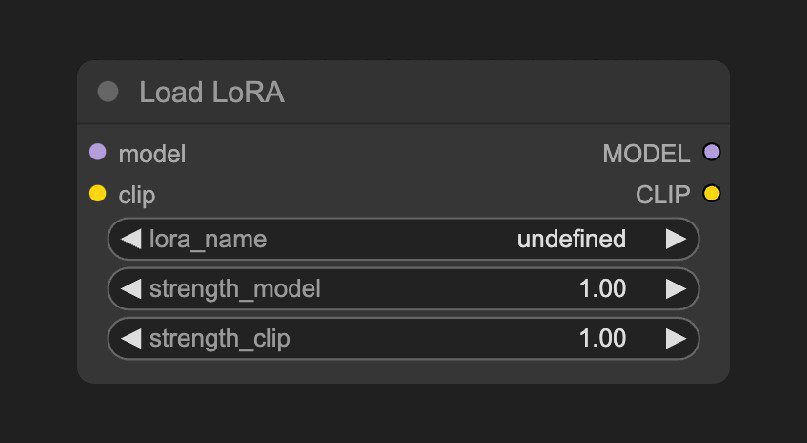Click the strength_clip 1.00 value
Image resolution: width=807 pixels, height=443 pixels.
coord(603,339)
